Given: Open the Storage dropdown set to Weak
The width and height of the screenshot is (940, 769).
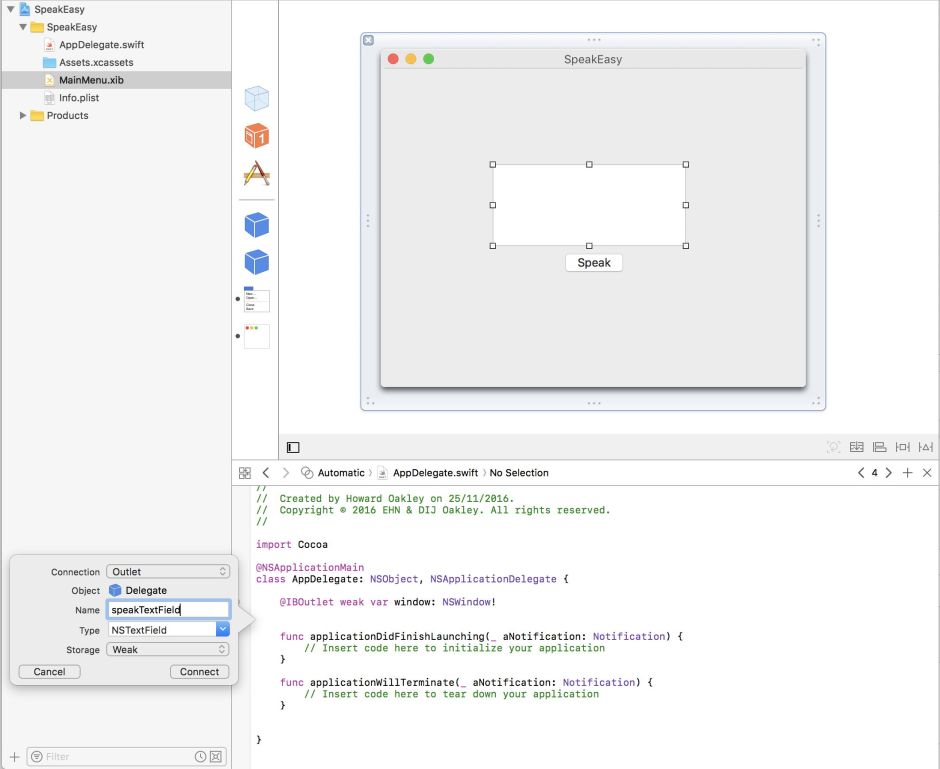Looking at the screenshot, I should [167, 648].
